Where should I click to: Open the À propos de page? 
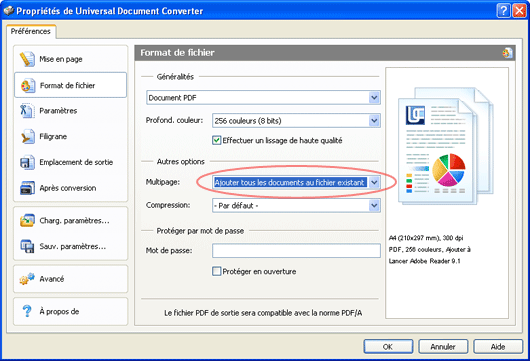click(x=70, y=311)
